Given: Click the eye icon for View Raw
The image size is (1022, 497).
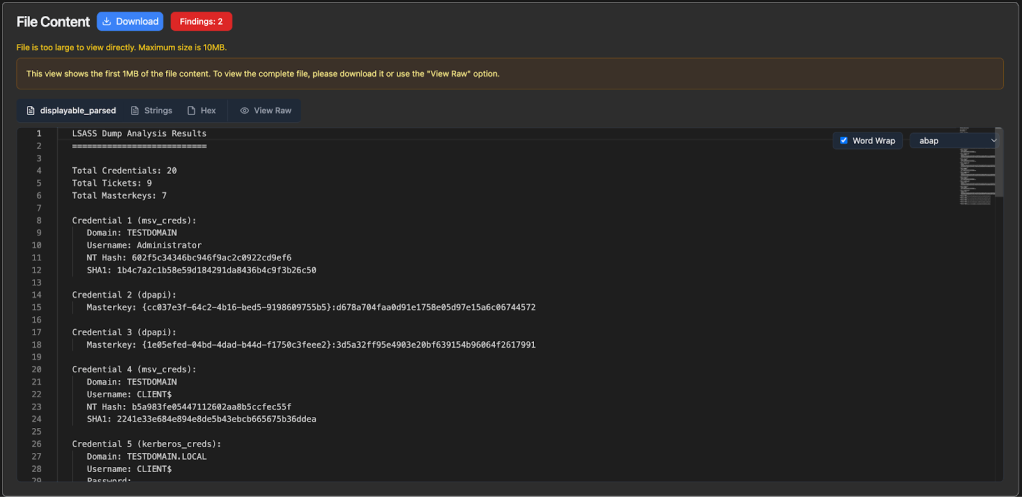Looking at the screenshot, I should pos(244,110).
